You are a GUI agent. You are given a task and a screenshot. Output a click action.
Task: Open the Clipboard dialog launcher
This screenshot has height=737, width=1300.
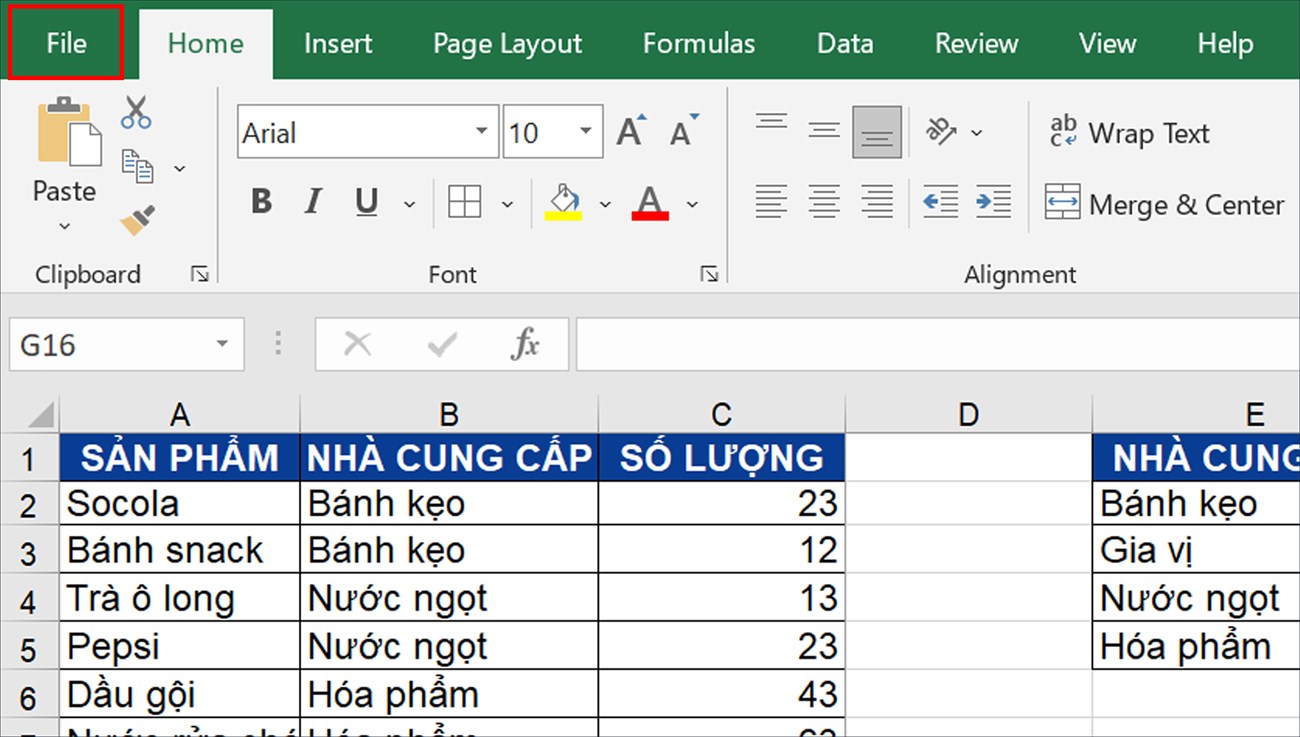point(200,274)
